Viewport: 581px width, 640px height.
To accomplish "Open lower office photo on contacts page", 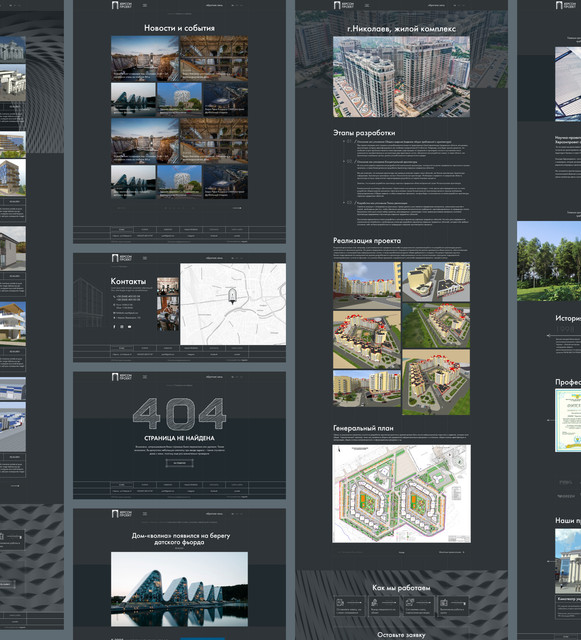I will 168,313.
